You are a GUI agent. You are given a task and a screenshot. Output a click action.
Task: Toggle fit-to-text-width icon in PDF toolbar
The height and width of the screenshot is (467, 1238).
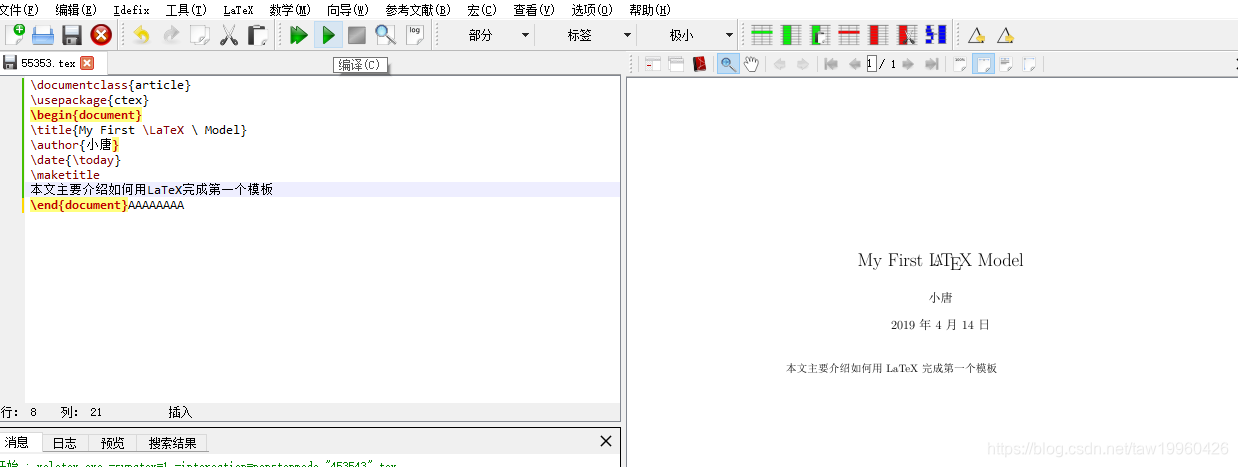click(1006, 64)
